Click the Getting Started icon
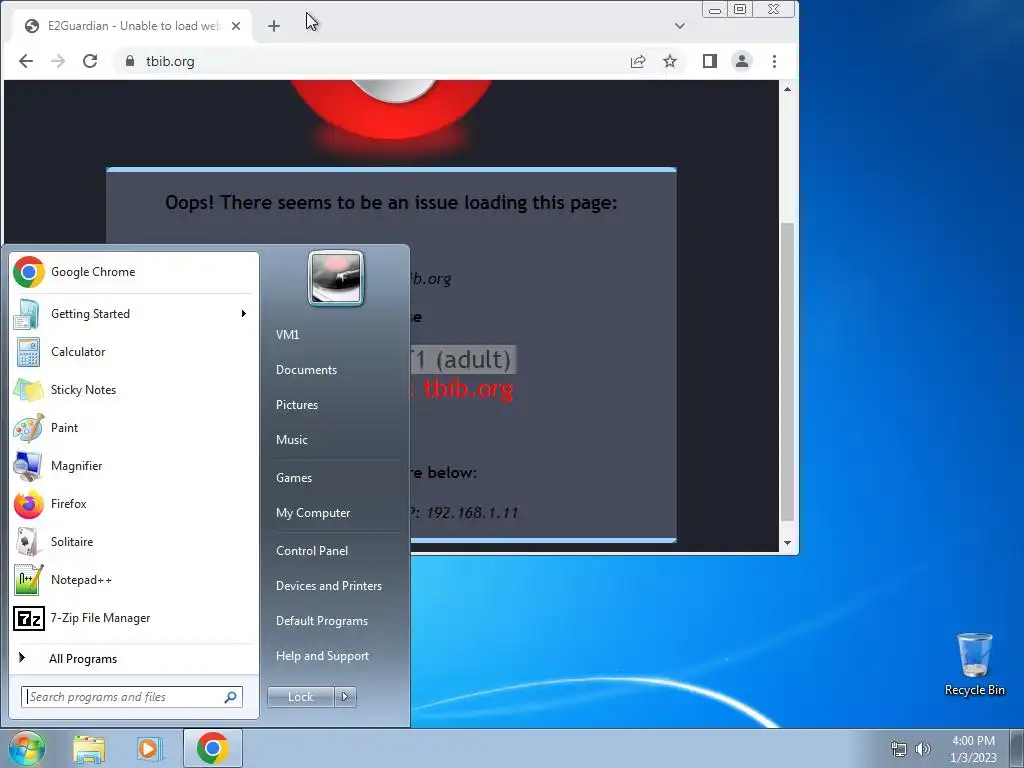The width and height of the screenshot is (1024, 768). point(28,314)
